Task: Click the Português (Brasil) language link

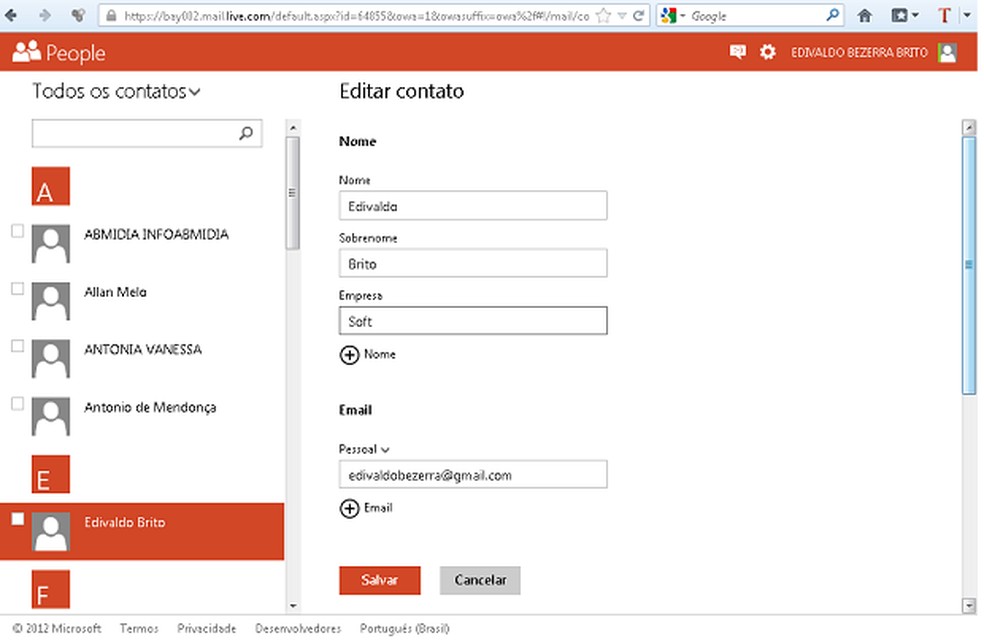Action: pos(404,628)
